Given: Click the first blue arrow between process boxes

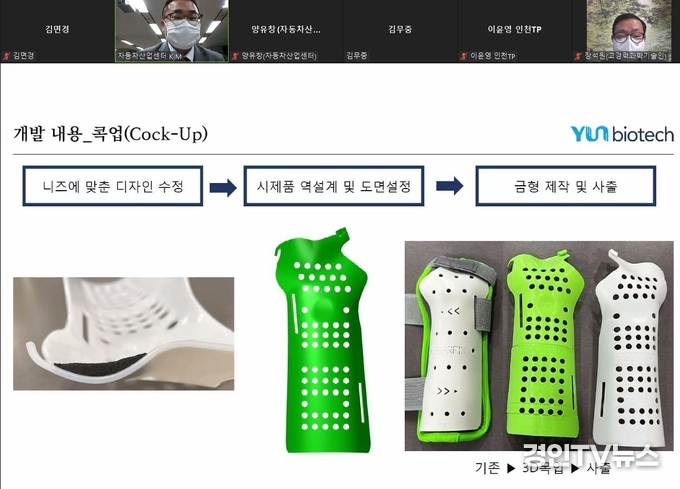Looking at the screenshot, I should click(223, 187).
